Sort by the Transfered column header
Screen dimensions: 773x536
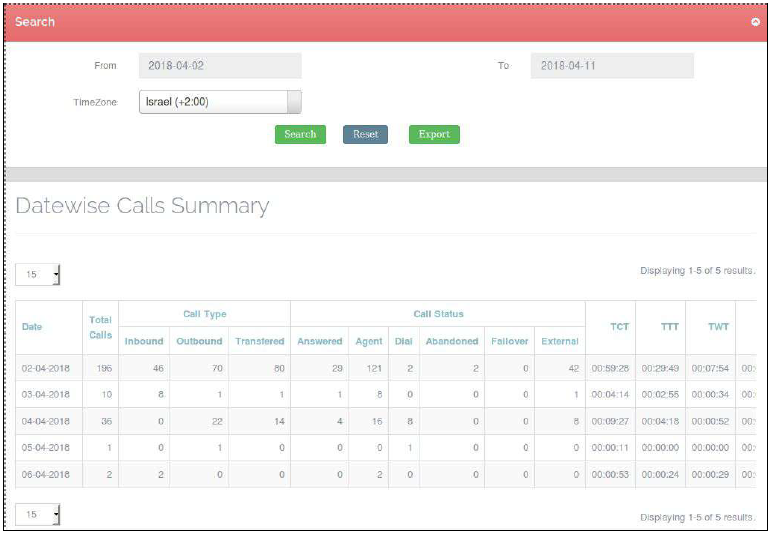click(260, 341)
